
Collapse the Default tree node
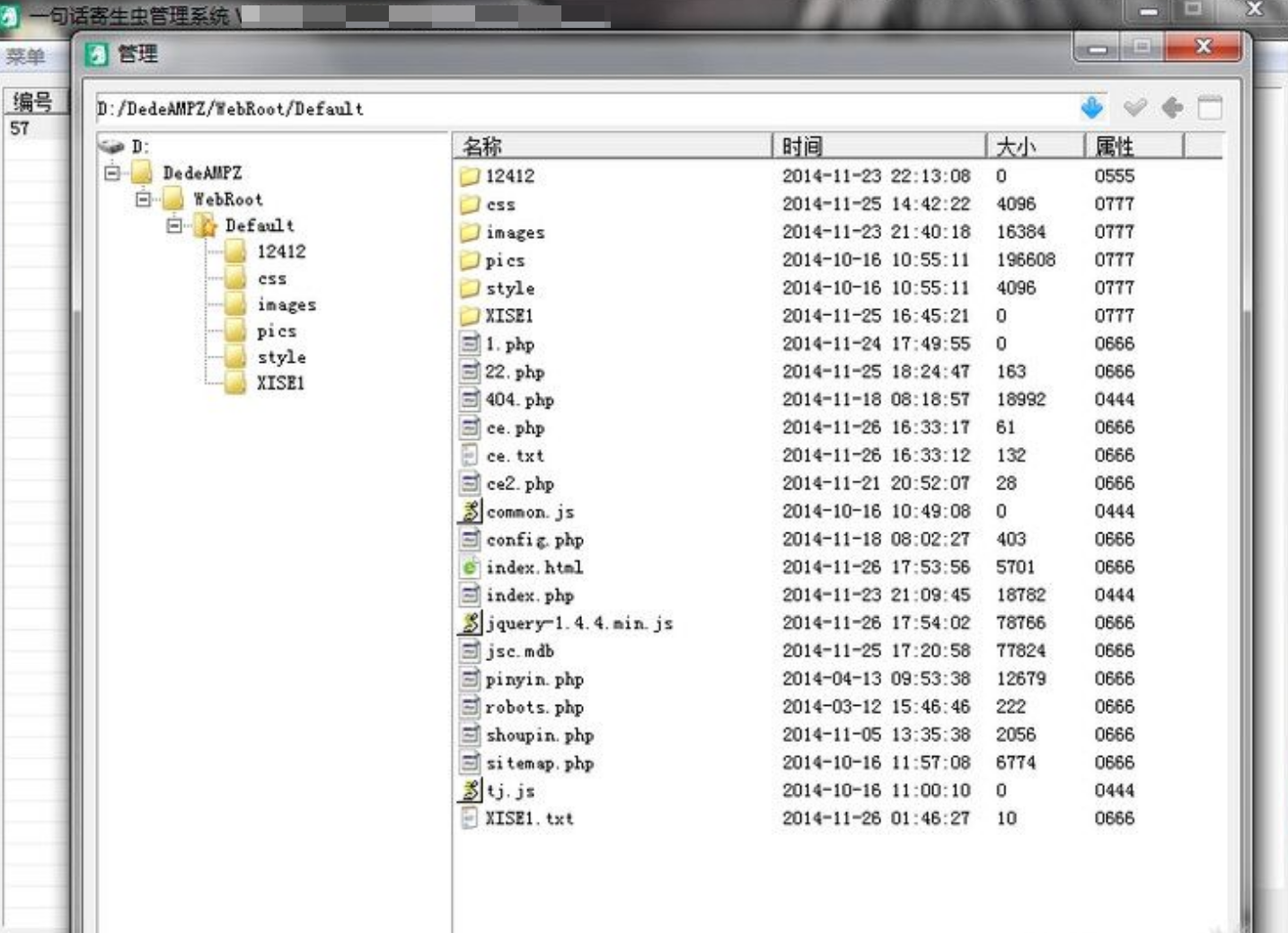click(175, 224)
